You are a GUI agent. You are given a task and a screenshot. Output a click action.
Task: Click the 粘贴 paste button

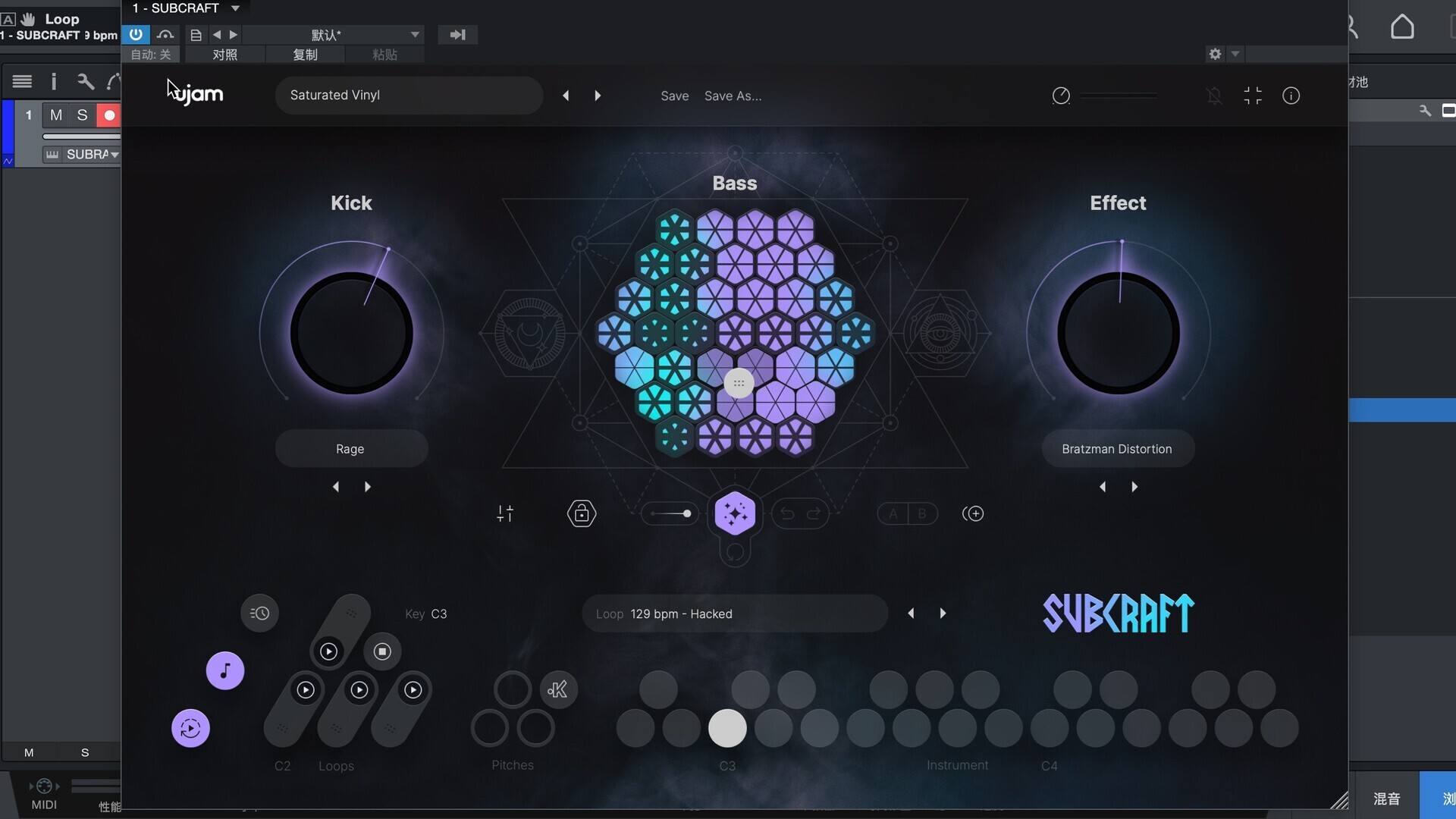[x=384, y=55]
